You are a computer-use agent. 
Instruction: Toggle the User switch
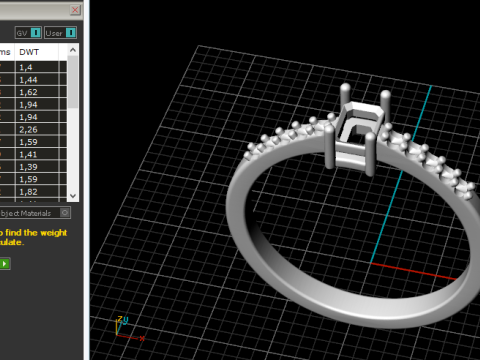(60, 33)
